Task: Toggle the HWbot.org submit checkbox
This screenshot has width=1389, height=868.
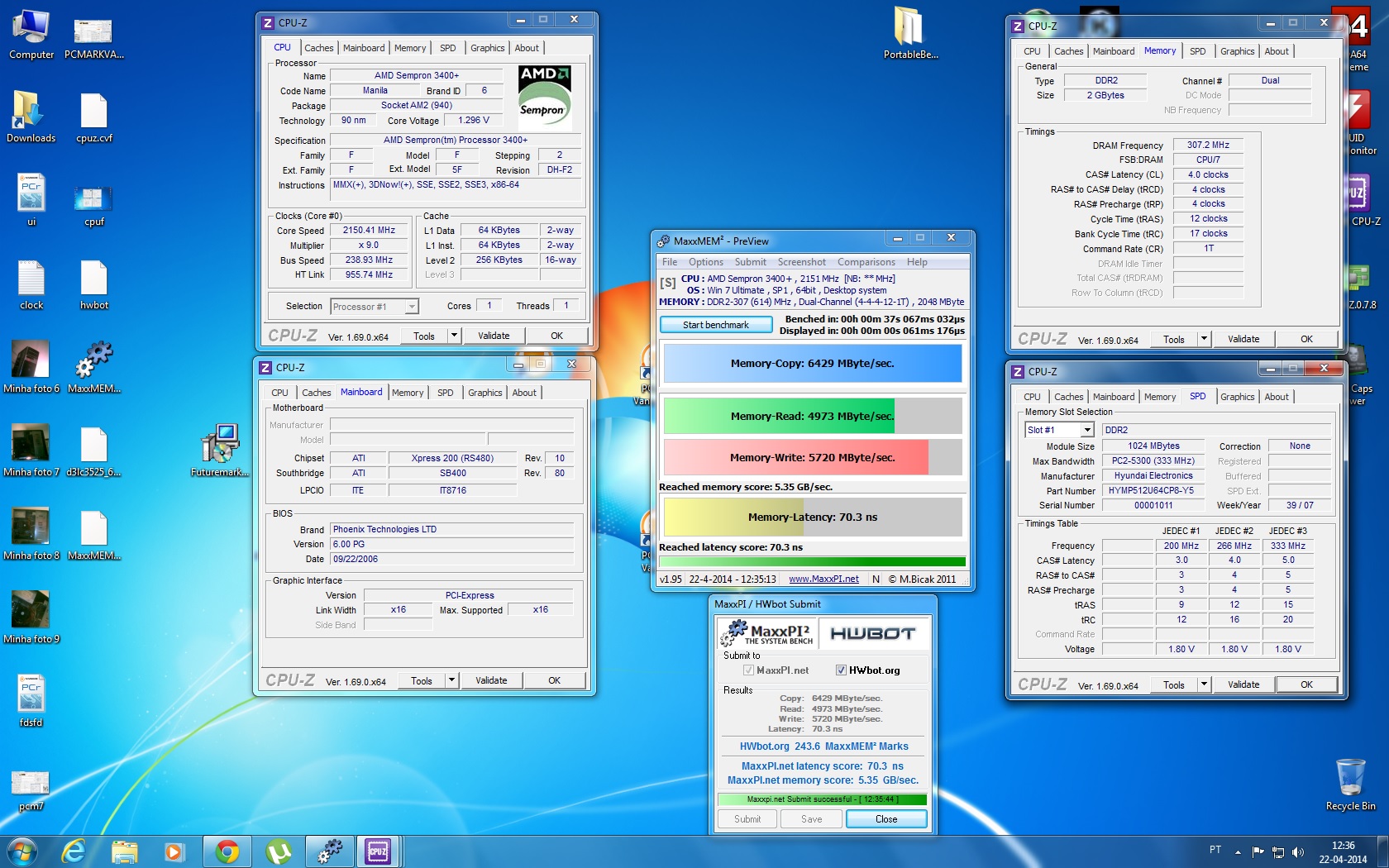Action: pos(841,670)
